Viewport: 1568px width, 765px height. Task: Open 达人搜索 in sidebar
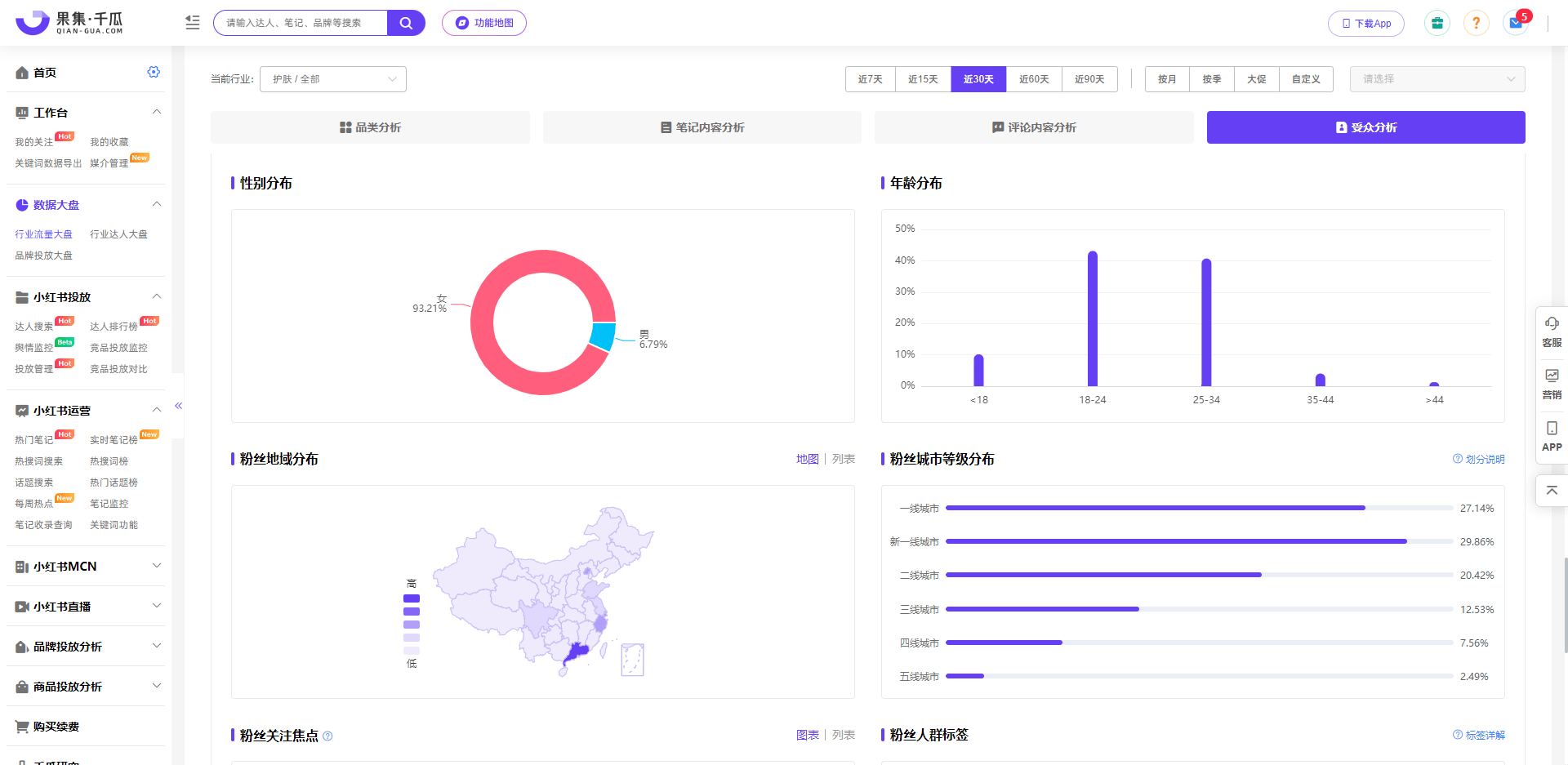[x=33, y=327]
